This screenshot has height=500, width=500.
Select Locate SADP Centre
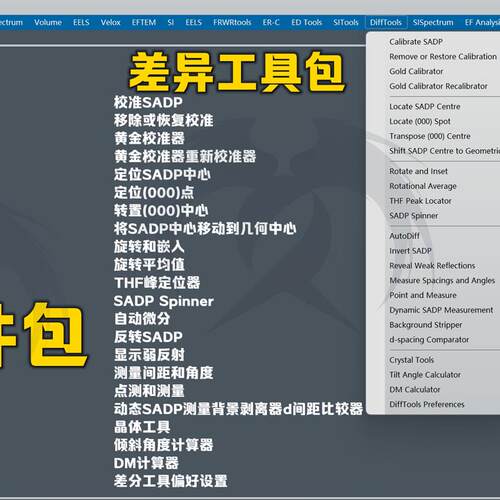pos(425,107)
